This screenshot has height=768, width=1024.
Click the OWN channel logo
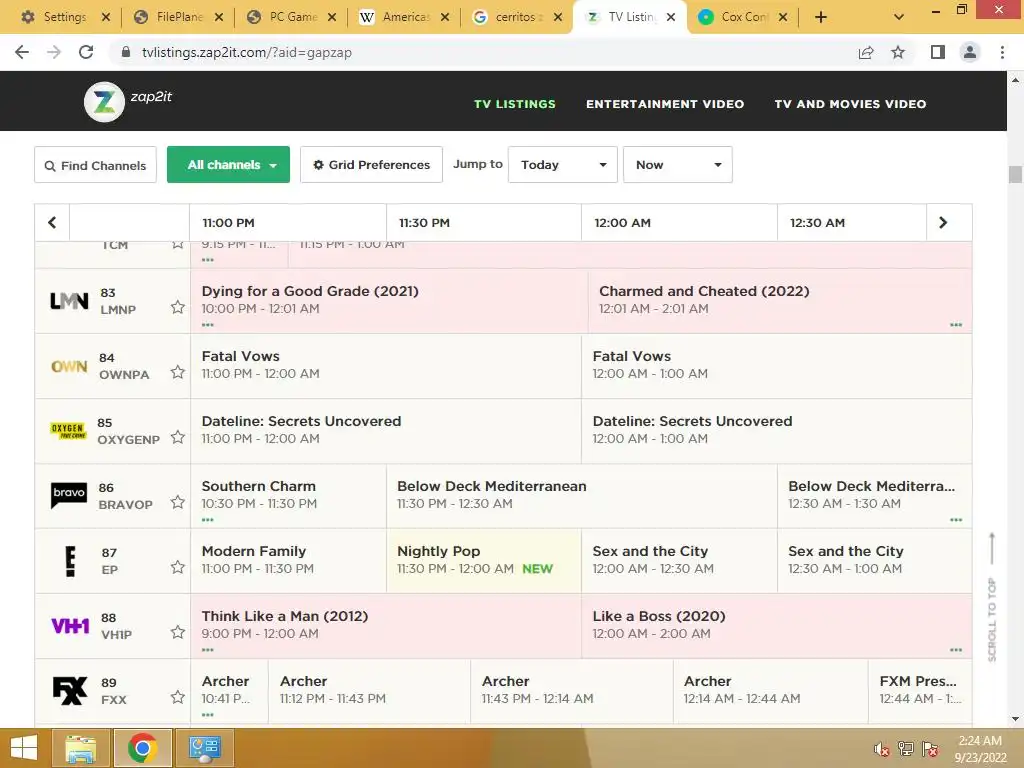69,366
